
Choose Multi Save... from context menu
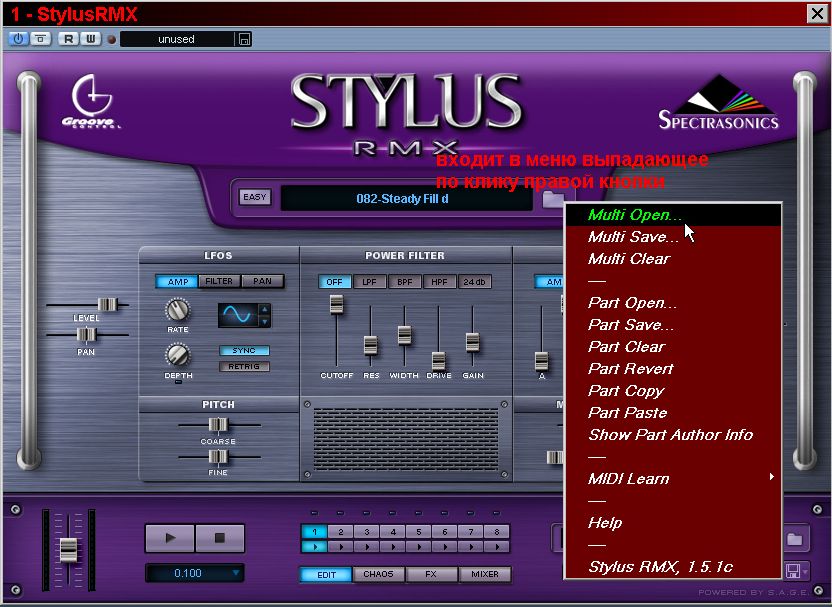pyautogui.click(x=673, y=237)
